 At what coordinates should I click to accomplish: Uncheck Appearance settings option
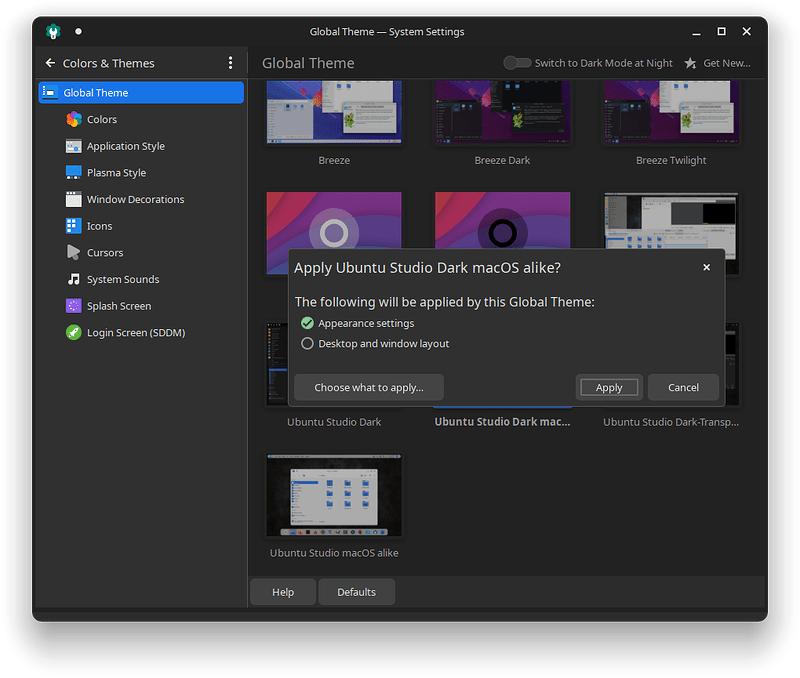308,323
